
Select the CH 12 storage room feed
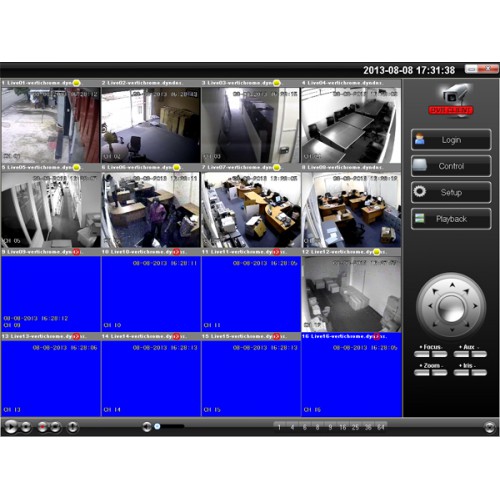(x=351, y=294)
